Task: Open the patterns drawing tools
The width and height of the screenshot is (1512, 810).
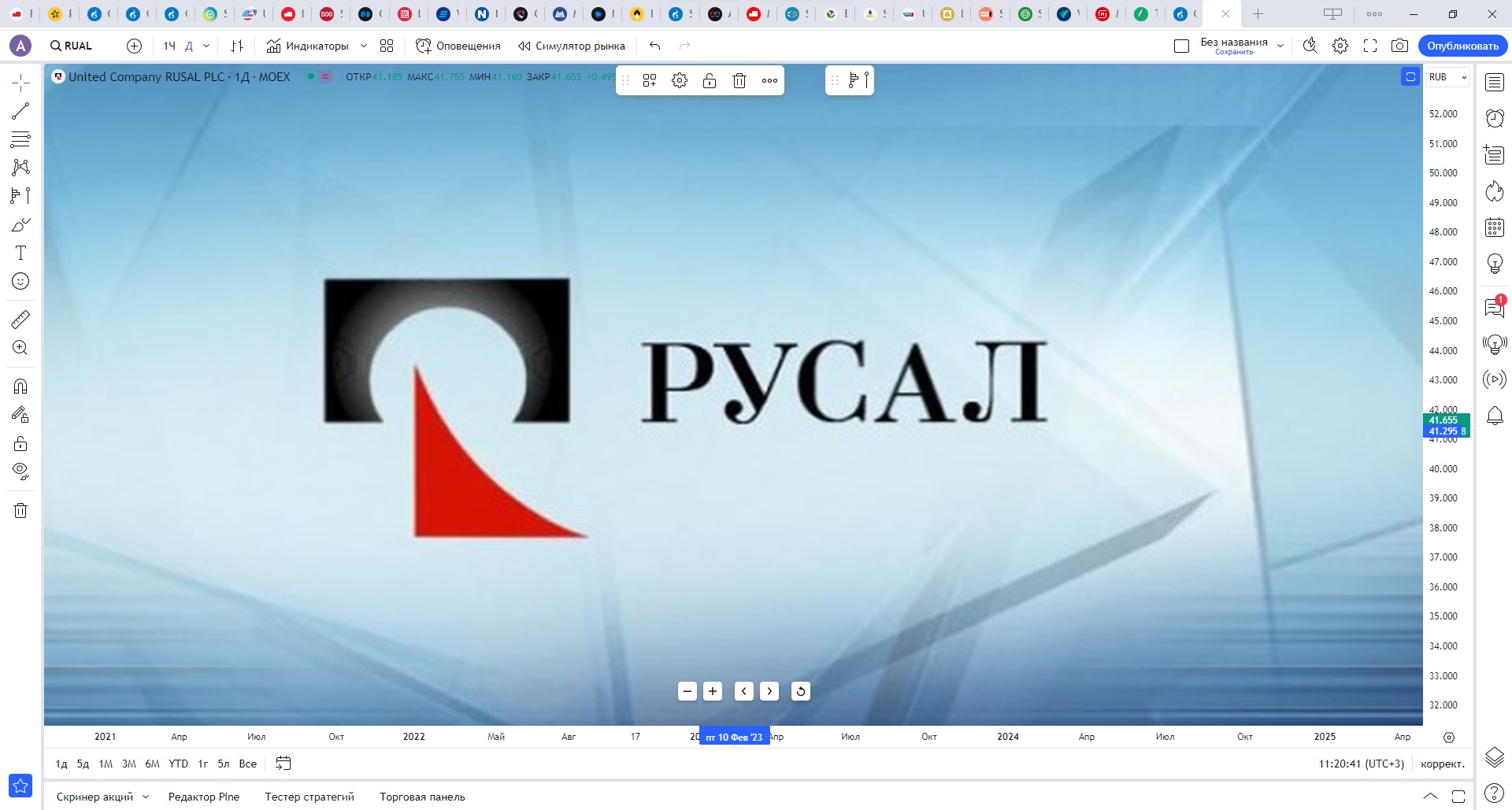Action: coord(20,167)
